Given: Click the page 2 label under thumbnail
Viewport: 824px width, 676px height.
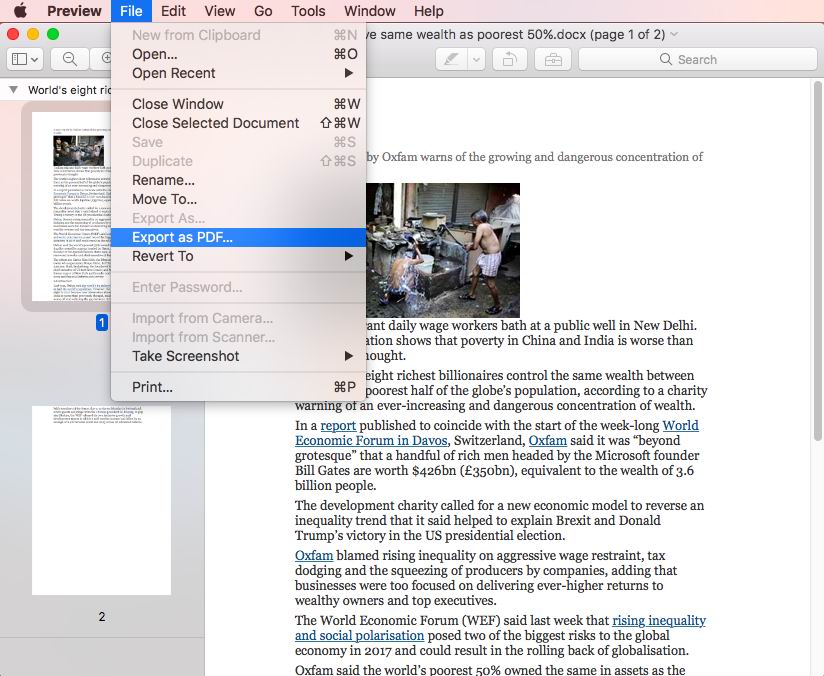Looking at the screenshot, I should pyautogui.click(x=101, y=616).
